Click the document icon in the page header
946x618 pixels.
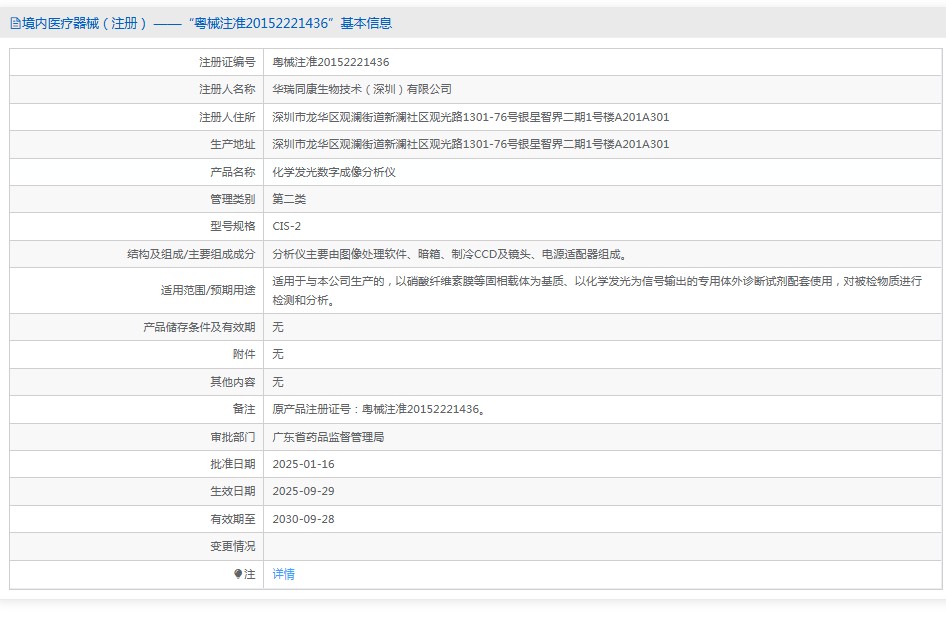[15, 24]
